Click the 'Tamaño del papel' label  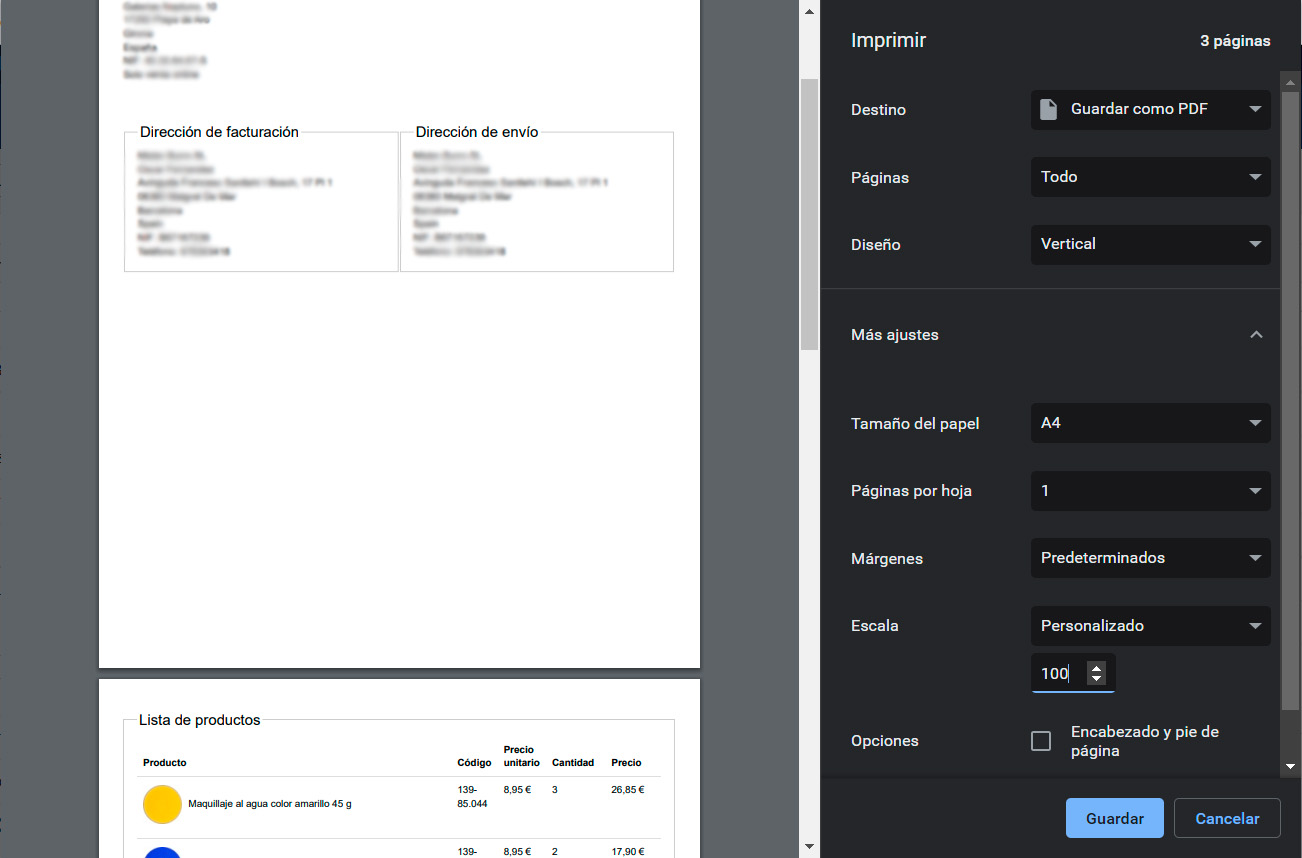(x=915, y=424)
